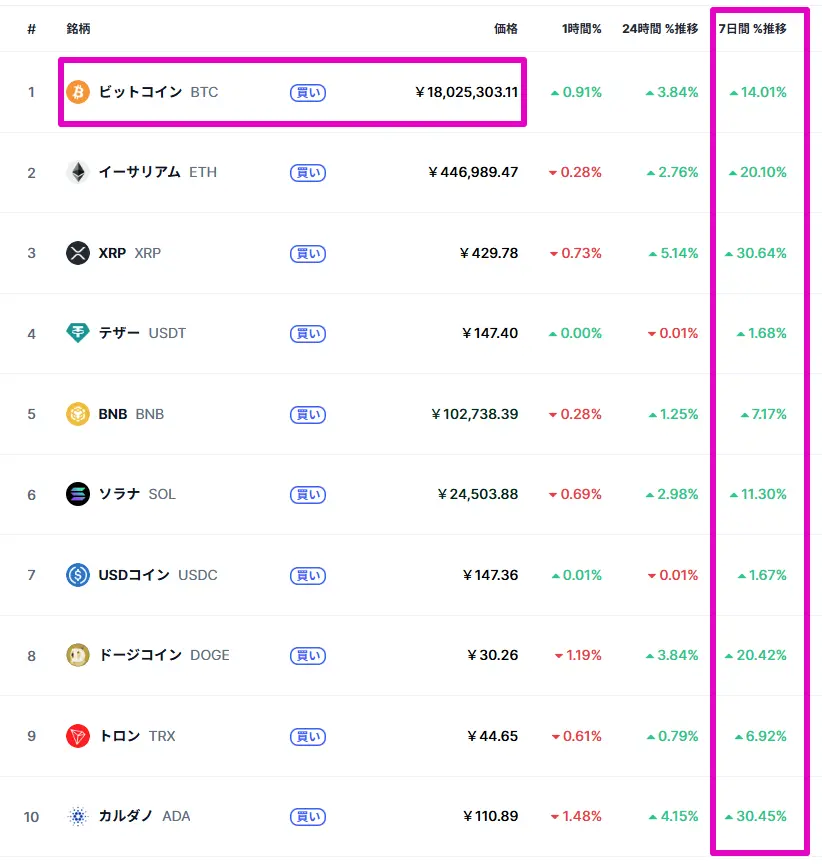Image resolution: width=822 pixels, height=864 pixels.
Task: Click the XRP black logo icon
Action: click(x=78, y=253)
